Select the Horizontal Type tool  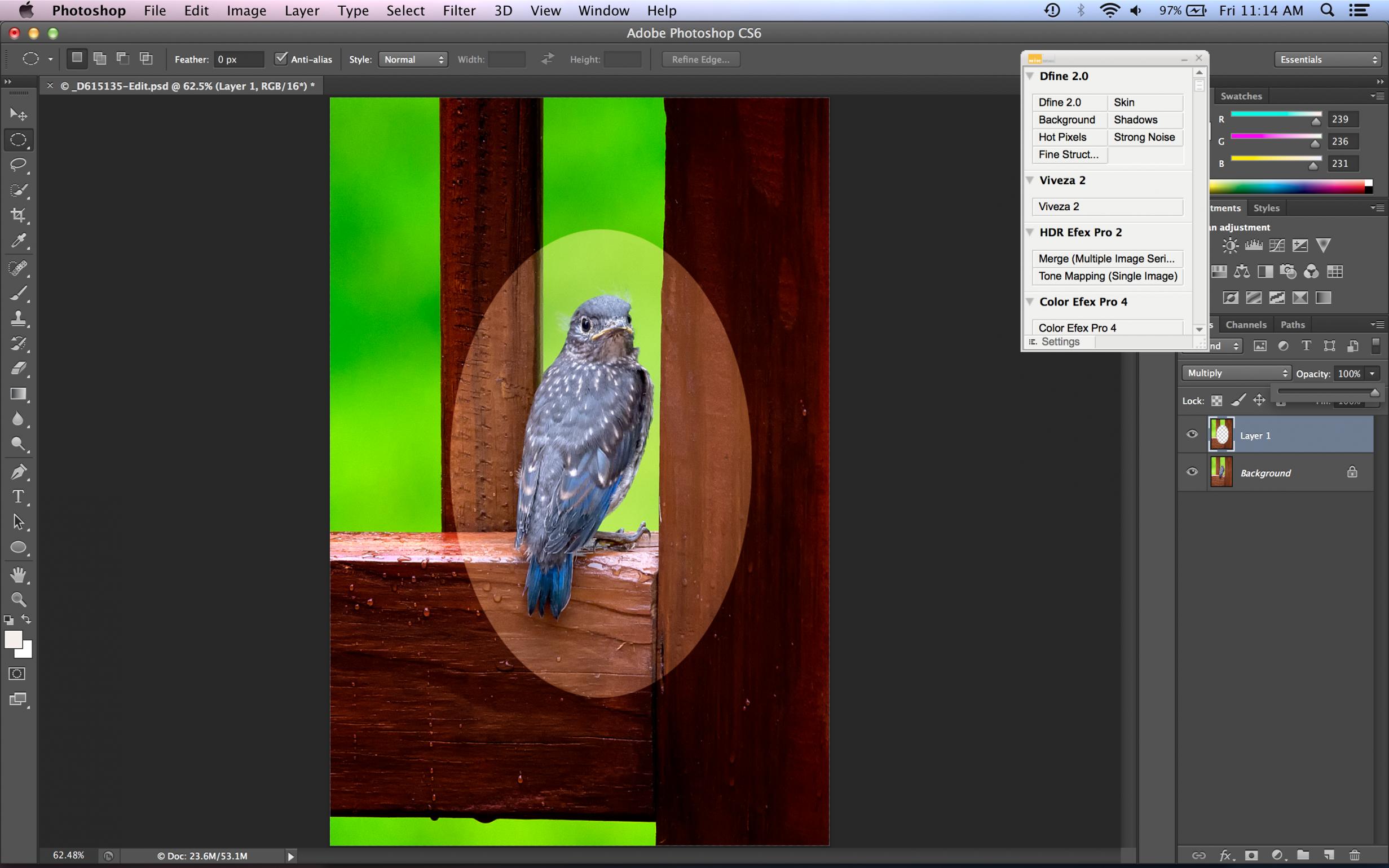tap(19, 497)
